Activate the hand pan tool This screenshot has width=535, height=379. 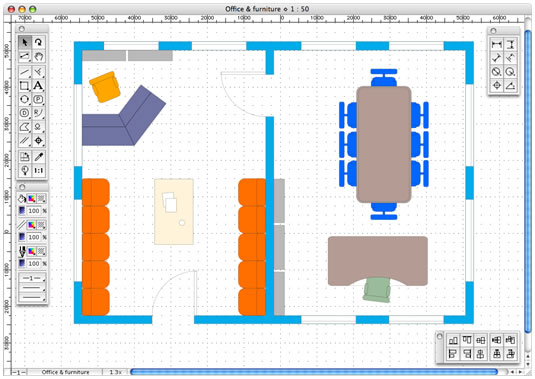click(38, 56)
